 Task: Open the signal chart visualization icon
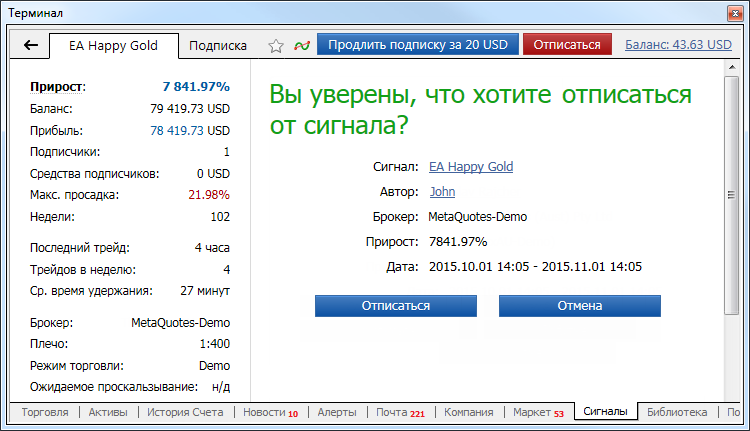coord(302,46)
